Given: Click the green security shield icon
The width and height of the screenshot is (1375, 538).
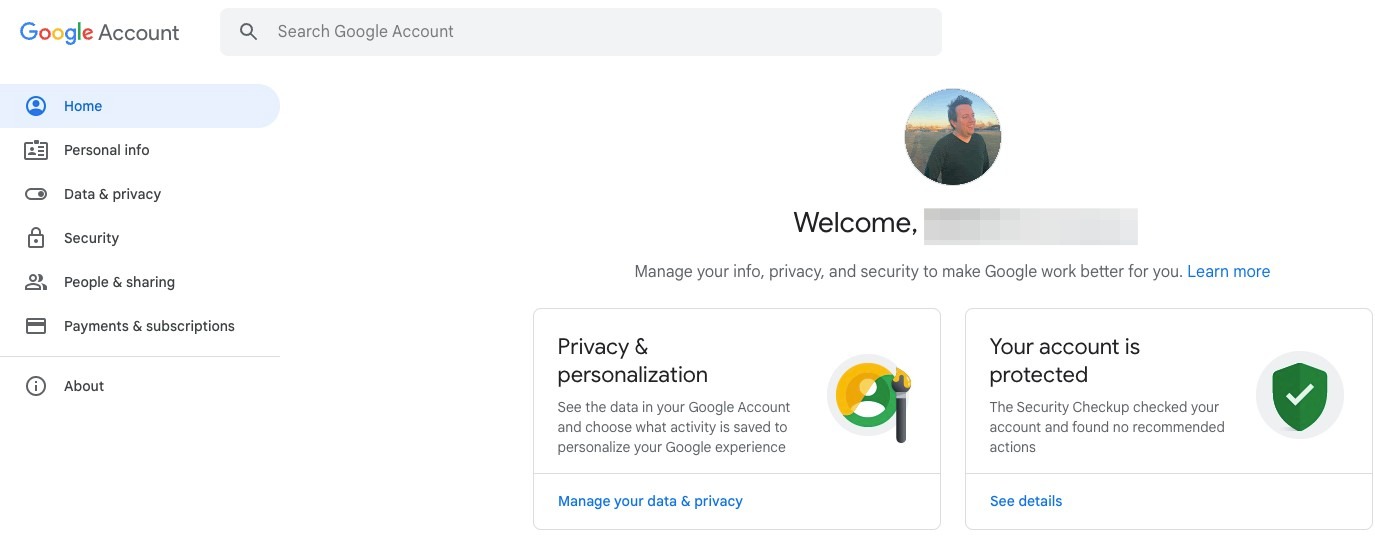Looking at the screenshot, I should pos(1299,395).
